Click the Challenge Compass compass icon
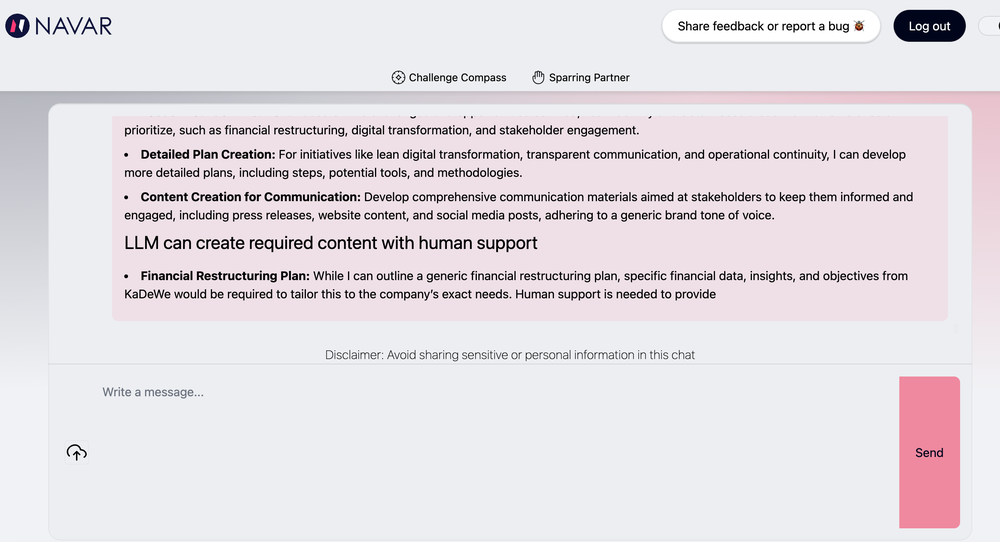Screen dimensions: 1000x542 pyautogui.click(x=398, y=77)
